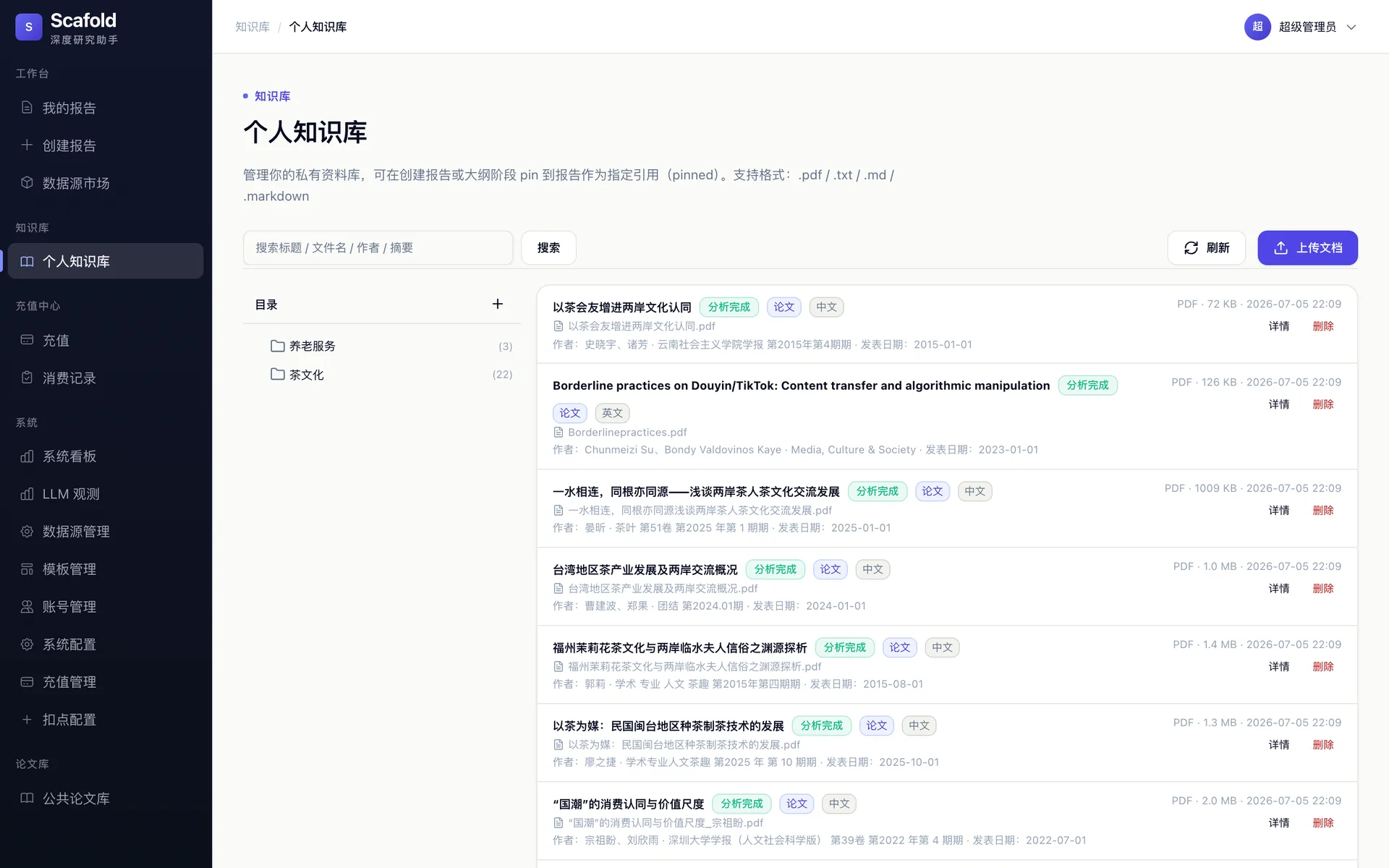
Task: Click the 英文 language tag
Action: pos(612,413)
